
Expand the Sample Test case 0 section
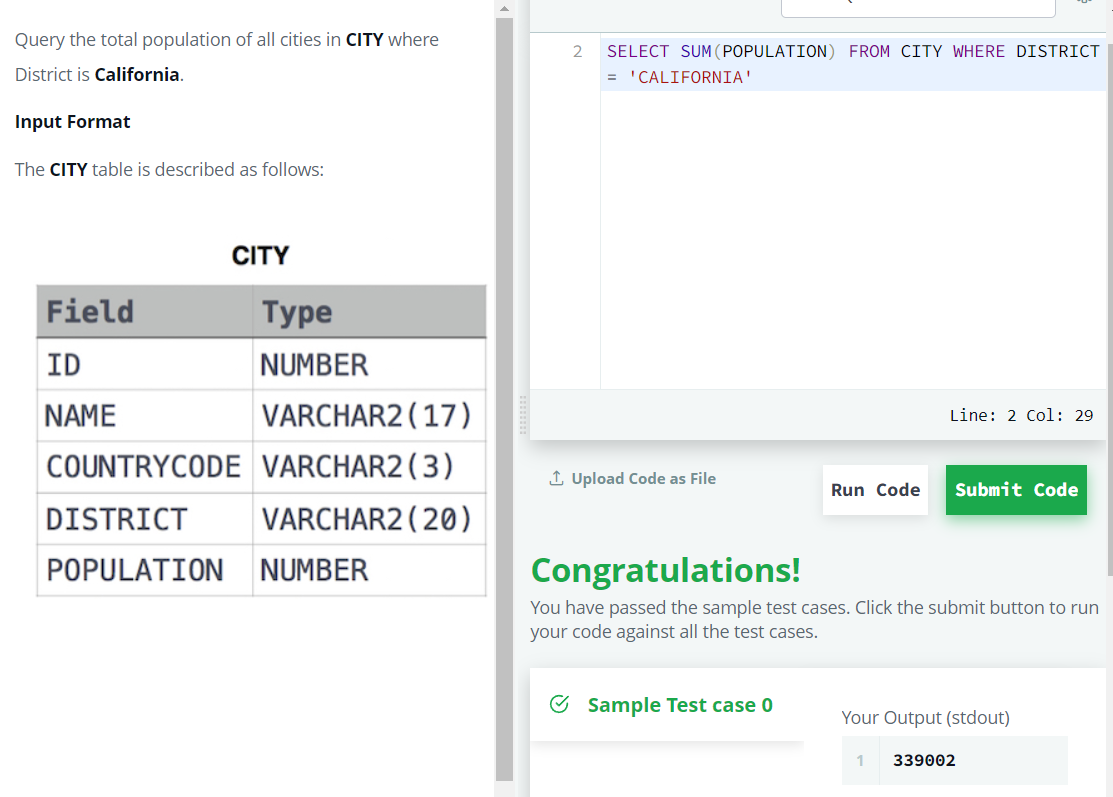680,704
